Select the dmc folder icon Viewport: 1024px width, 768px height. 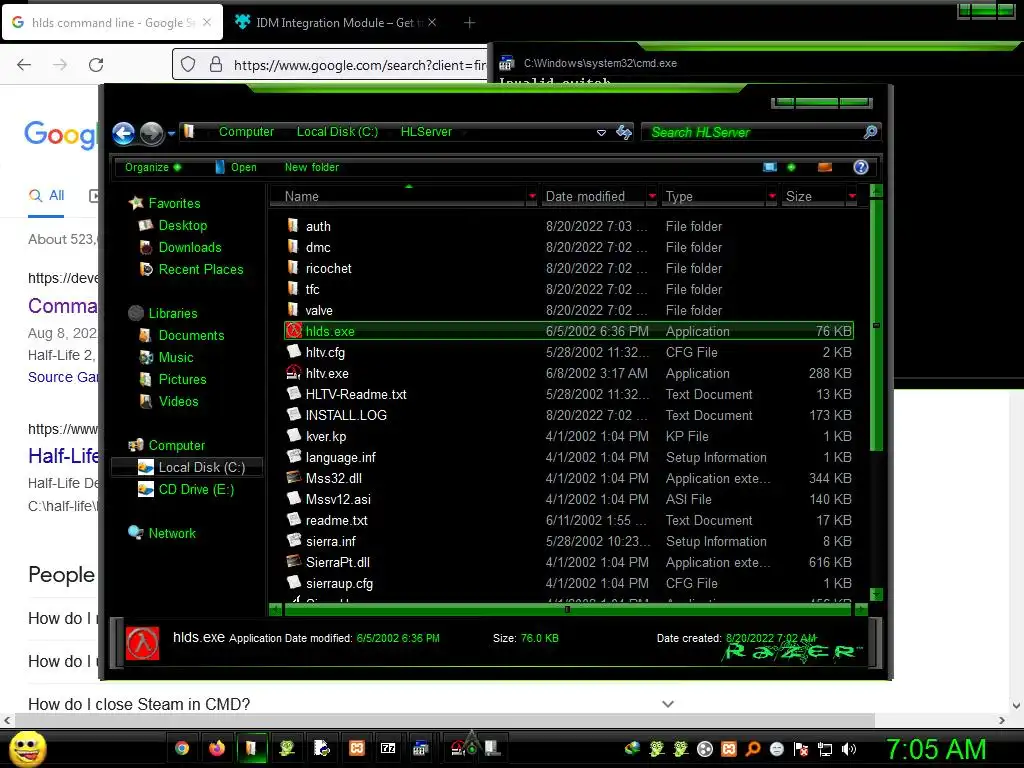pos(293,247)
